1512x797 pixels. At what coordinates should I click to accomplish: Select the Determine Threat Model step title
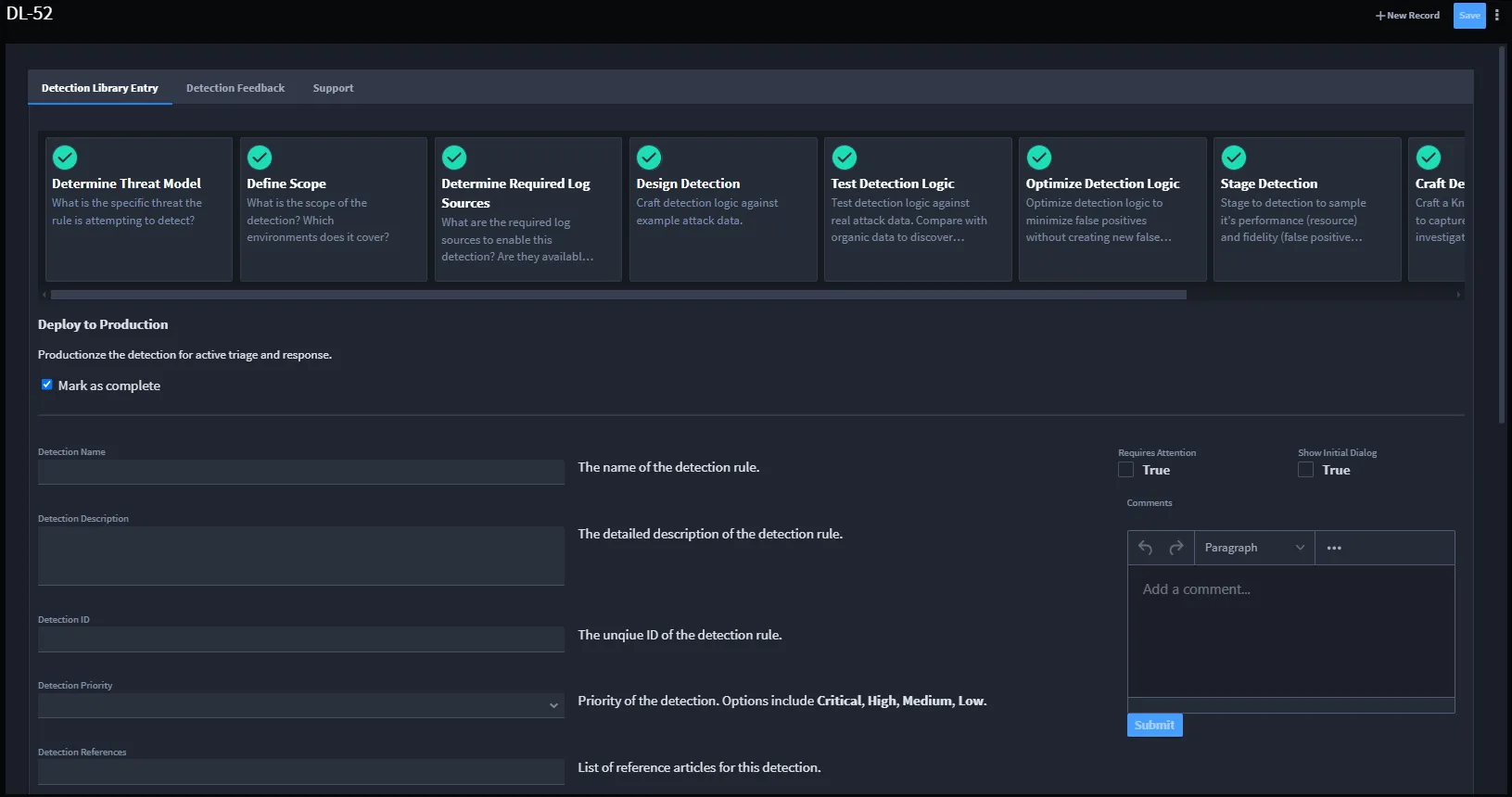[x=126, y=183]
